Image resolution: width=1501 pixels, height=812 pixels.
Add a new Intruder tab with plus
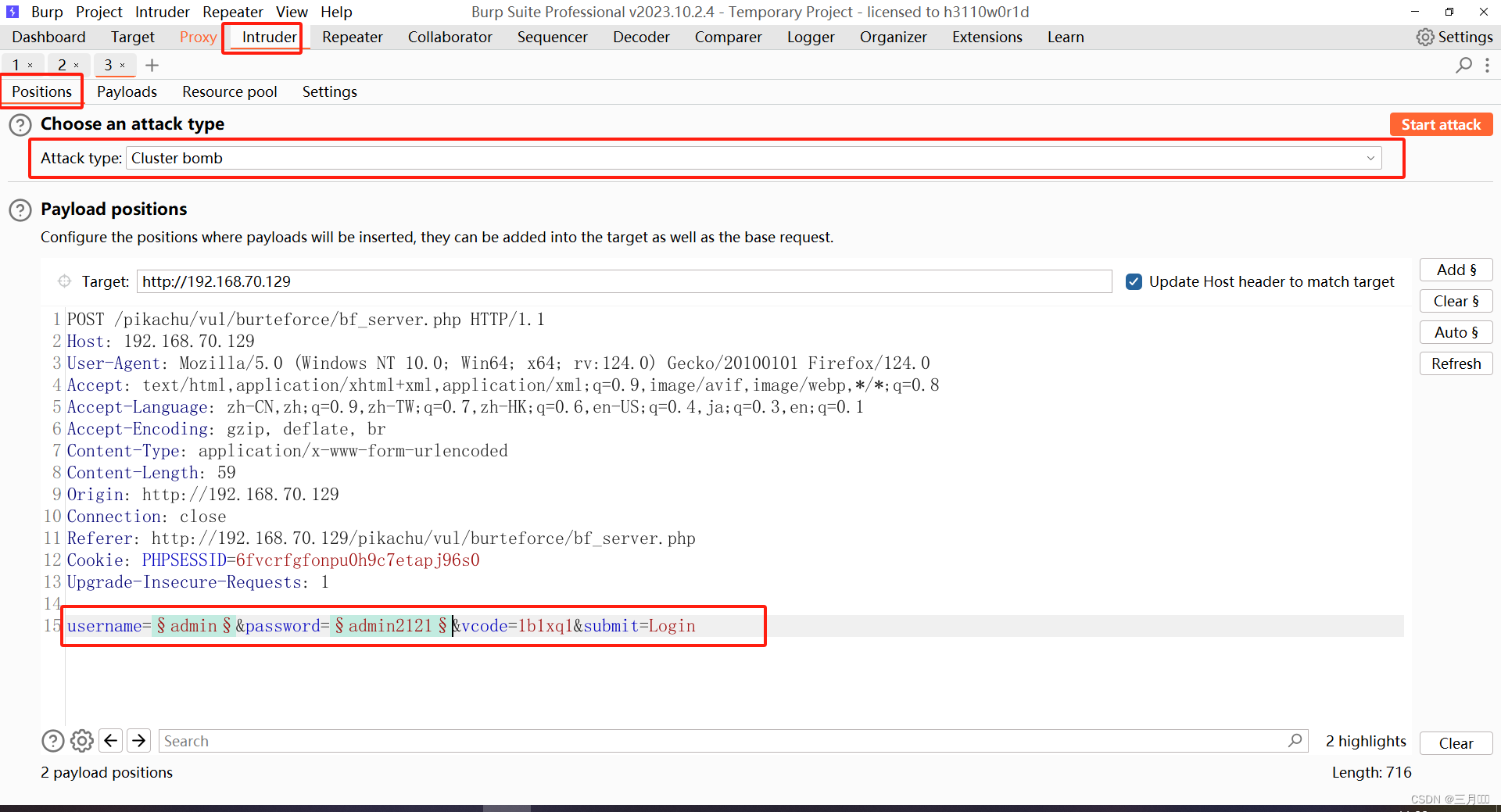pos(152,66)
